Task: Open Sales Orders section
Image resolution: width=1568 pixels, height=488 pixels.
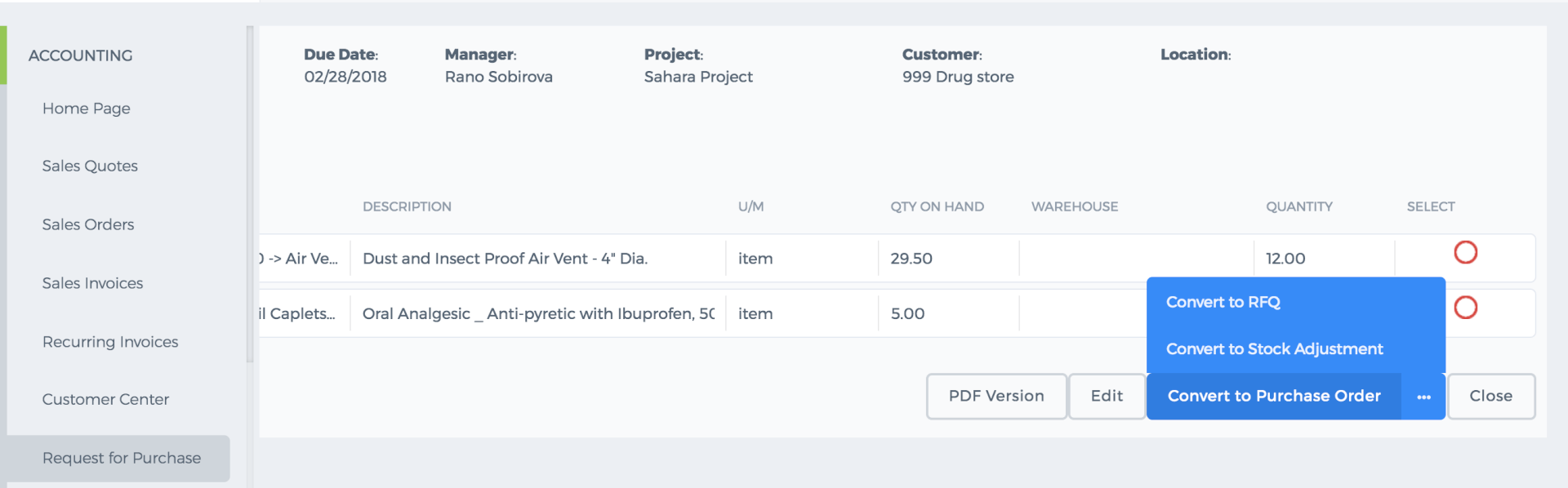Action: click(88, 224)
